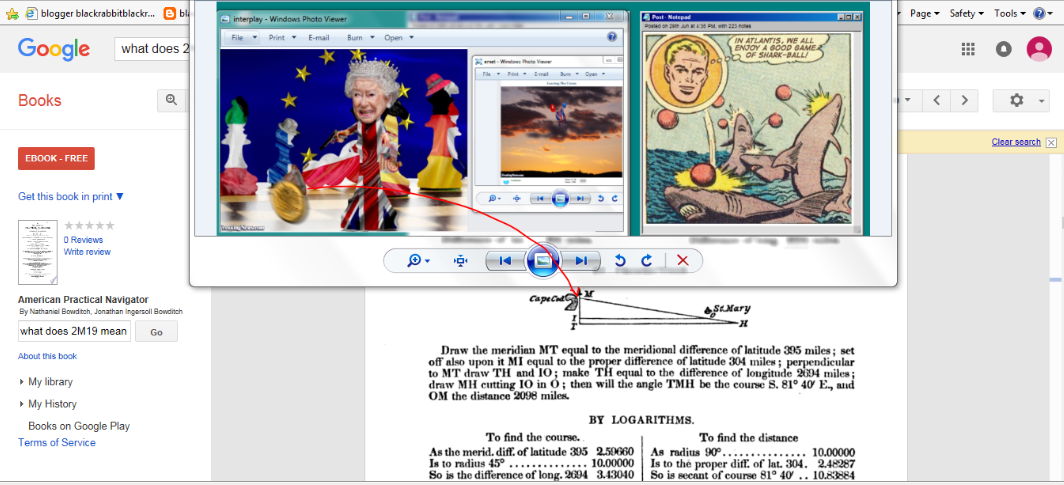Viewport: 1064px width, 485px height.
Task: Click the Google logo
Action: (54, 49)
